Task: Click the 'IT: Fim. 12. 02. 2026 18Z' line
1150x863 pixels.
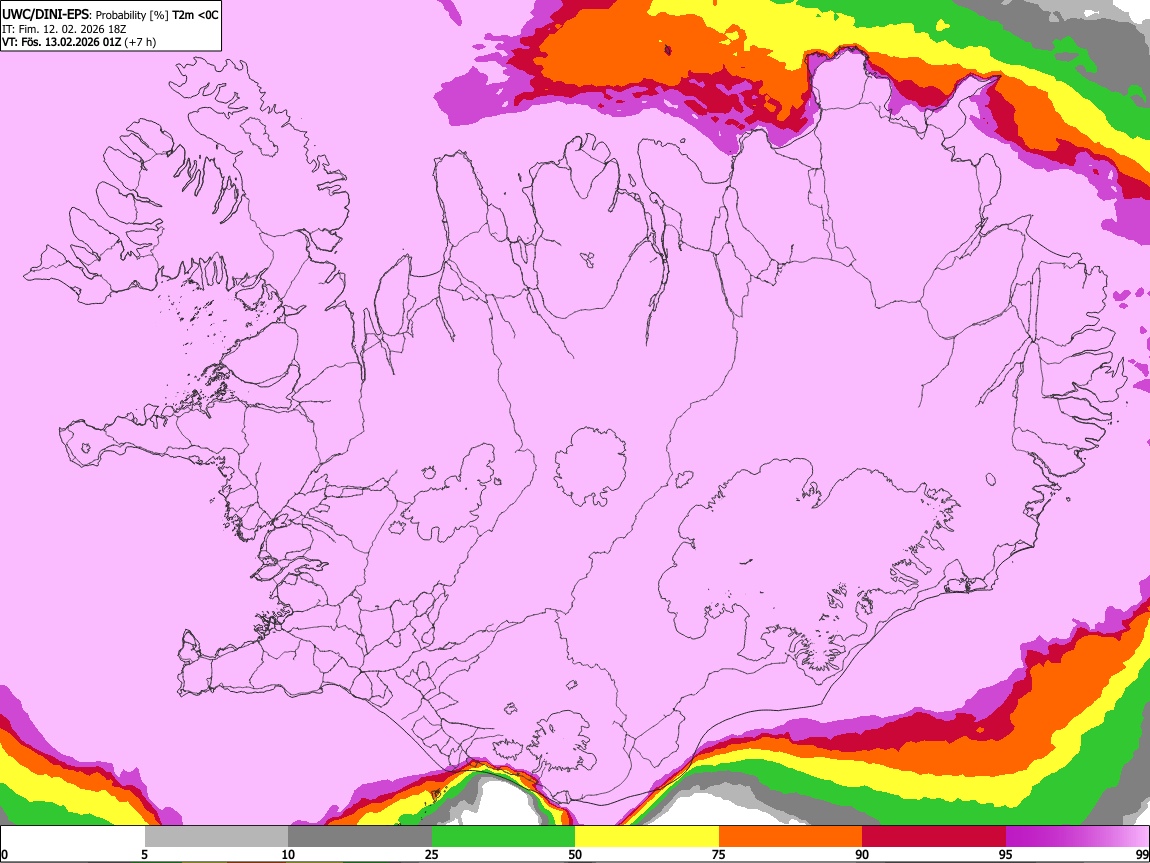Action: 64,29
